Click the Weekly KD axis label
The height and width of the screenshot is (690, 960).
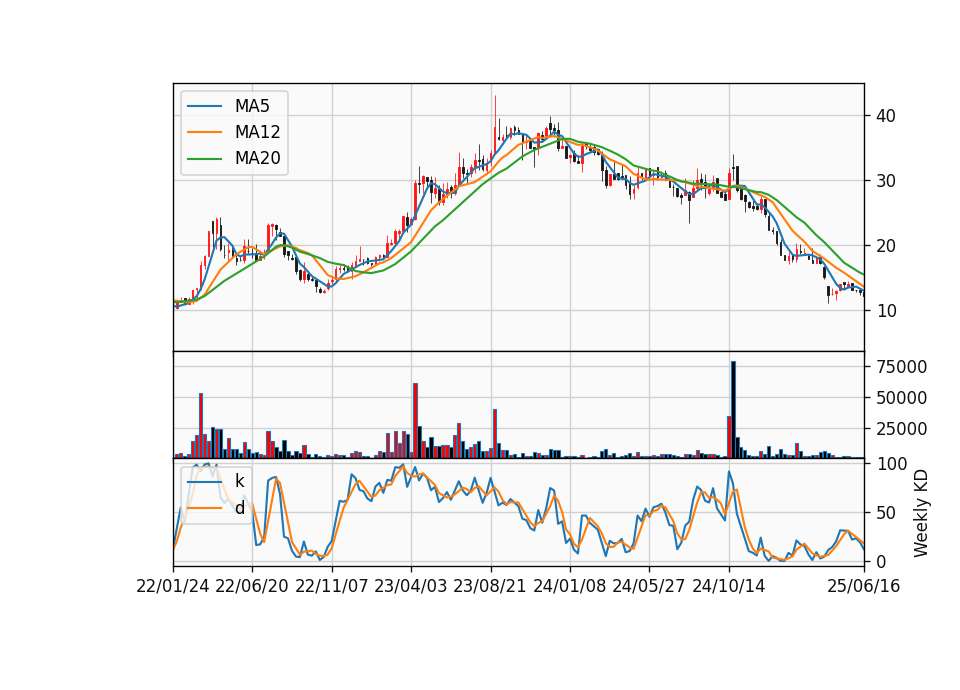click(x=920, y=513)
